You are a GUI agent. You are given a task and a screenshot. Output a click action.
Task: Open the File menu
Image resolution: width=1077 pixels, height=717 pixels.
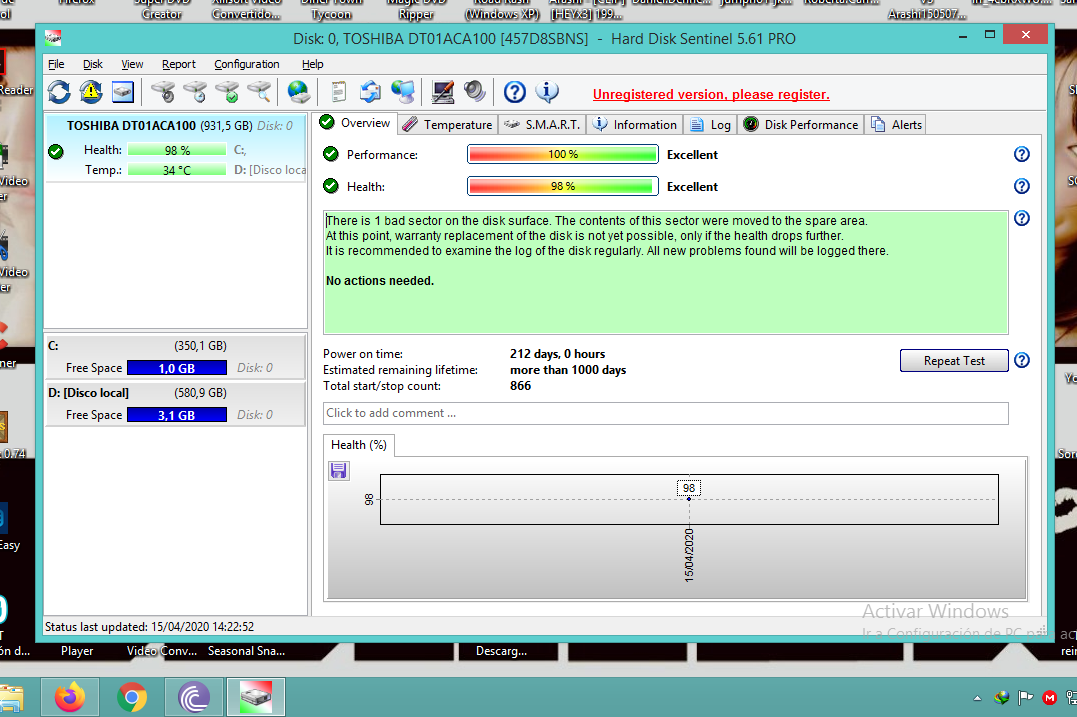point(56,64)
